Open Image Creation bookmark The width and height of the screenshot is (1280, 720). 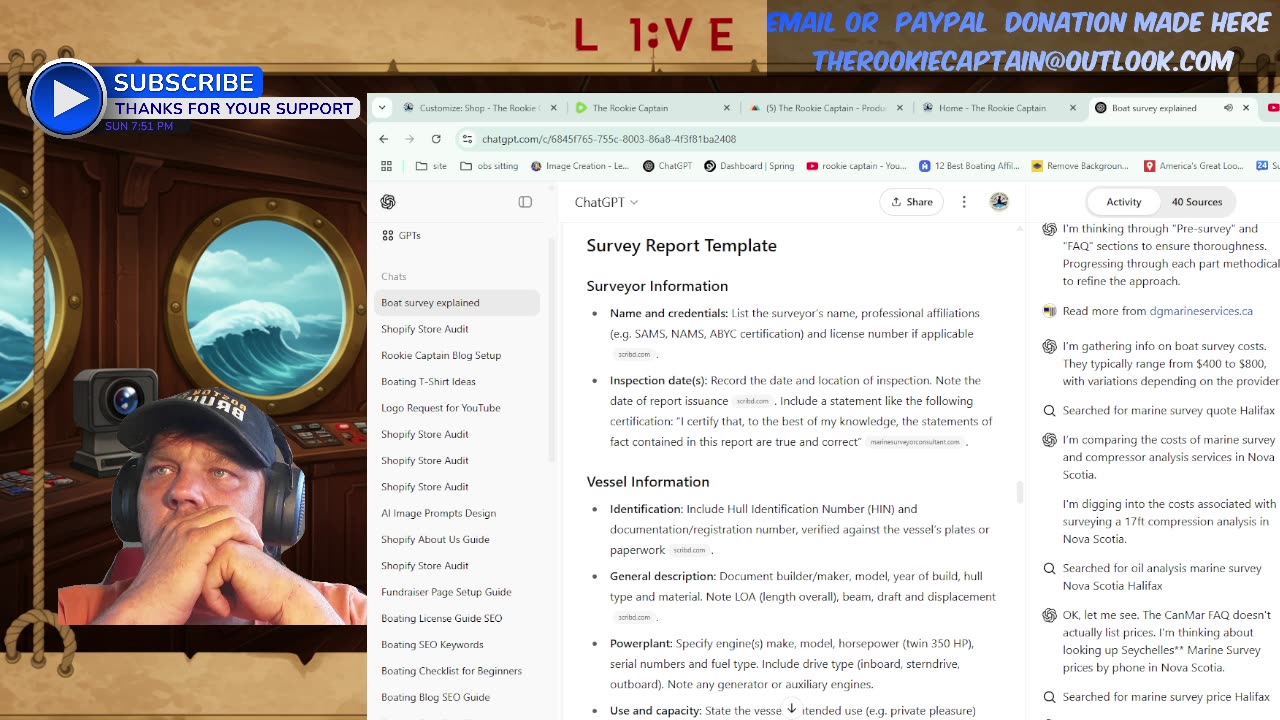[x=580, y=166]
